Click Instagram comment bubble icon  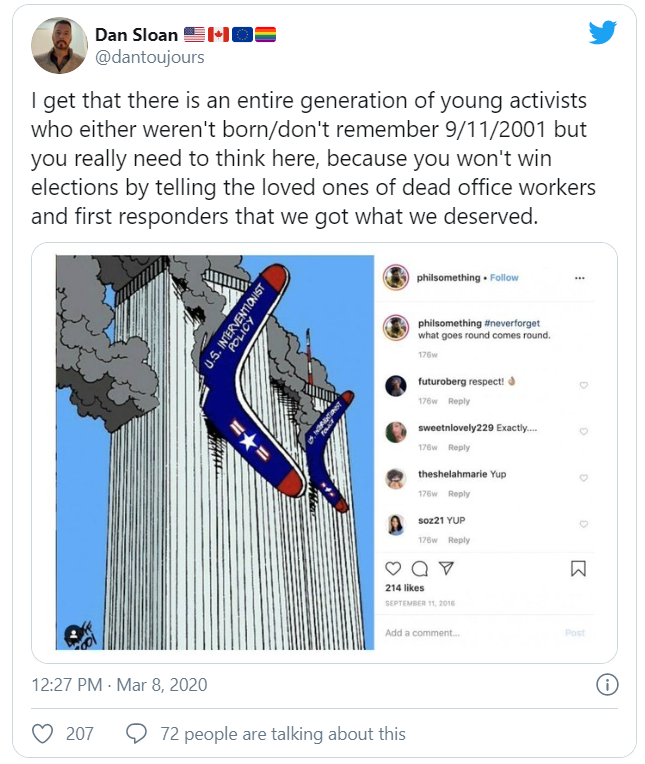(x=420, y=568)
